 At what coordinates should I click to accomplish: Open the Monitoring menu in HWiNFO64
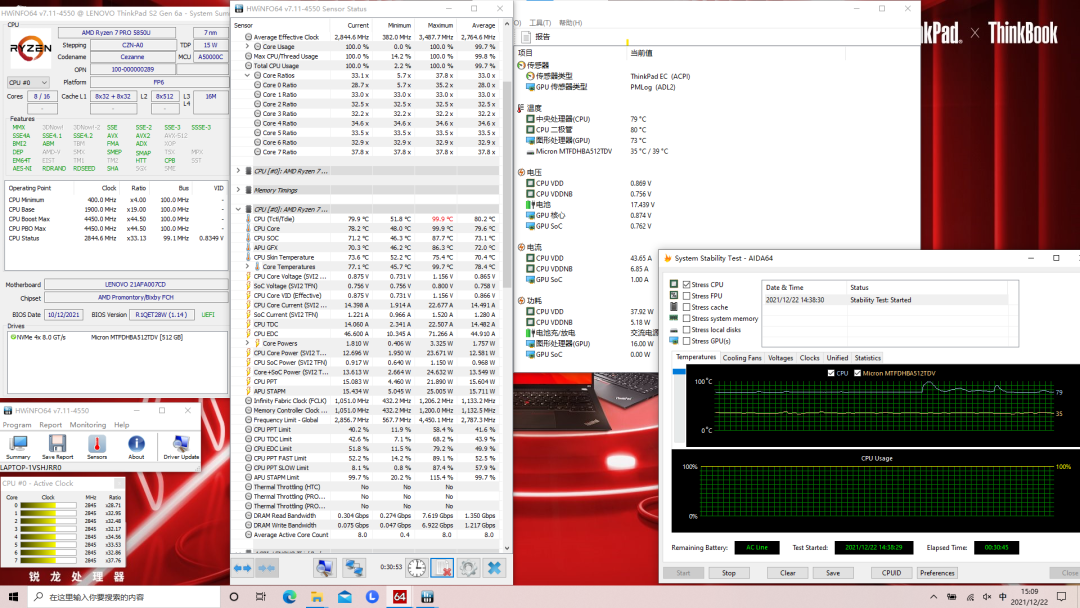87,425
